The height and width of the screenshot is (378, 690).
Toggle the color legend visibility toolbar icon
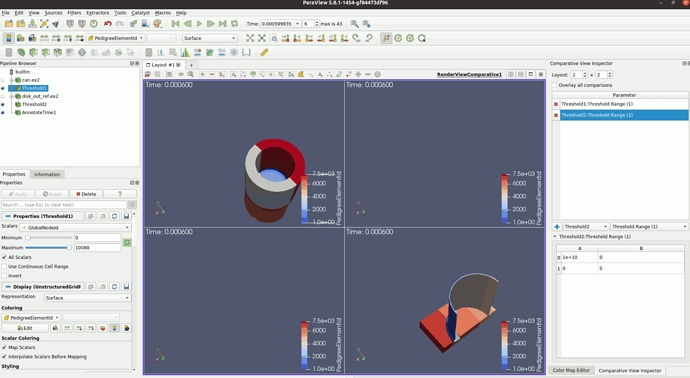(x=9, y=38)
